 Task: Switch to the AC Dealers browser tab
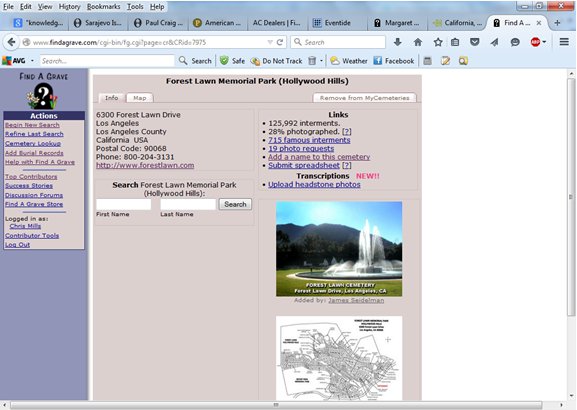point(278,23)
